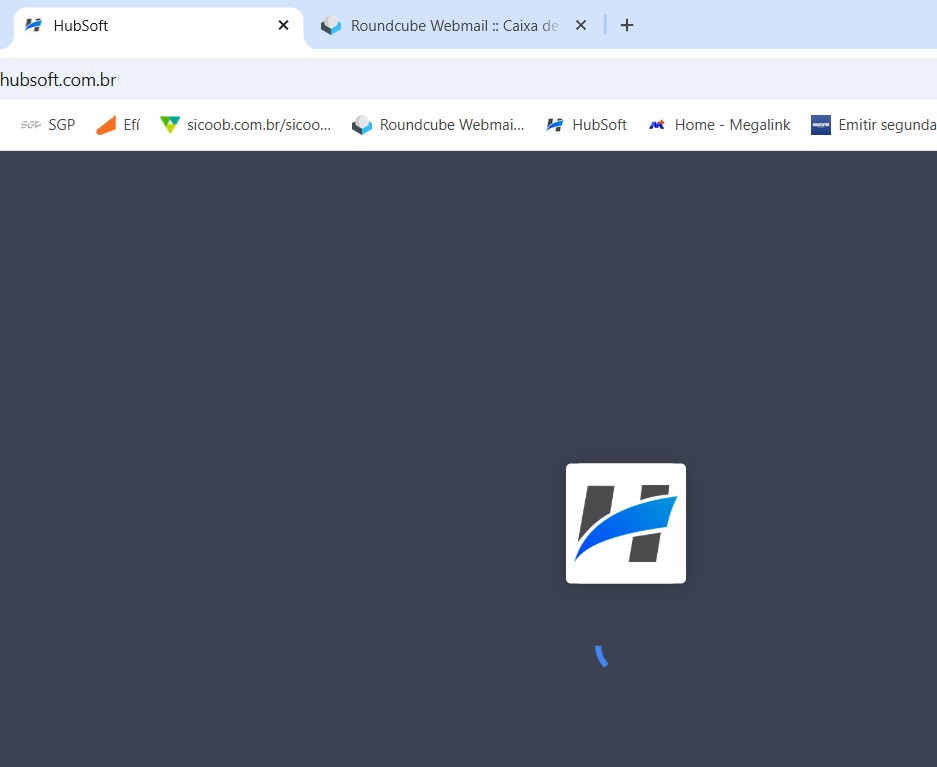Open the Home - Megalink bookmark
937x767 pixels.
tap(719, 125)
